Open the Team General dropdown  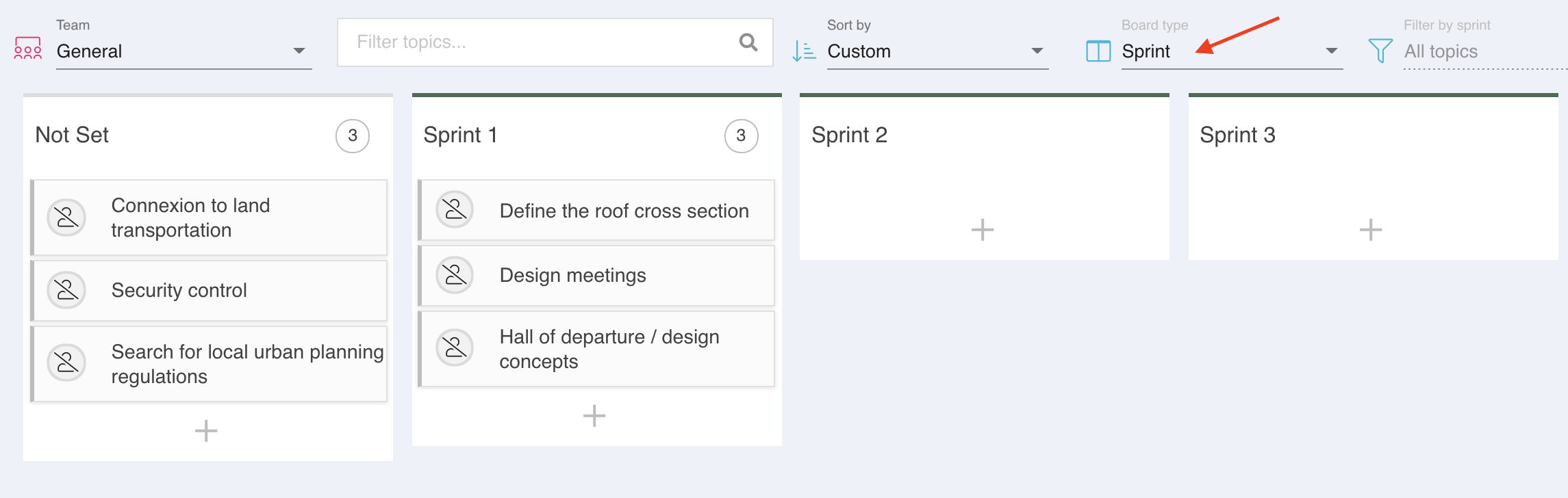pyautogui.click(x=184, y=51)
